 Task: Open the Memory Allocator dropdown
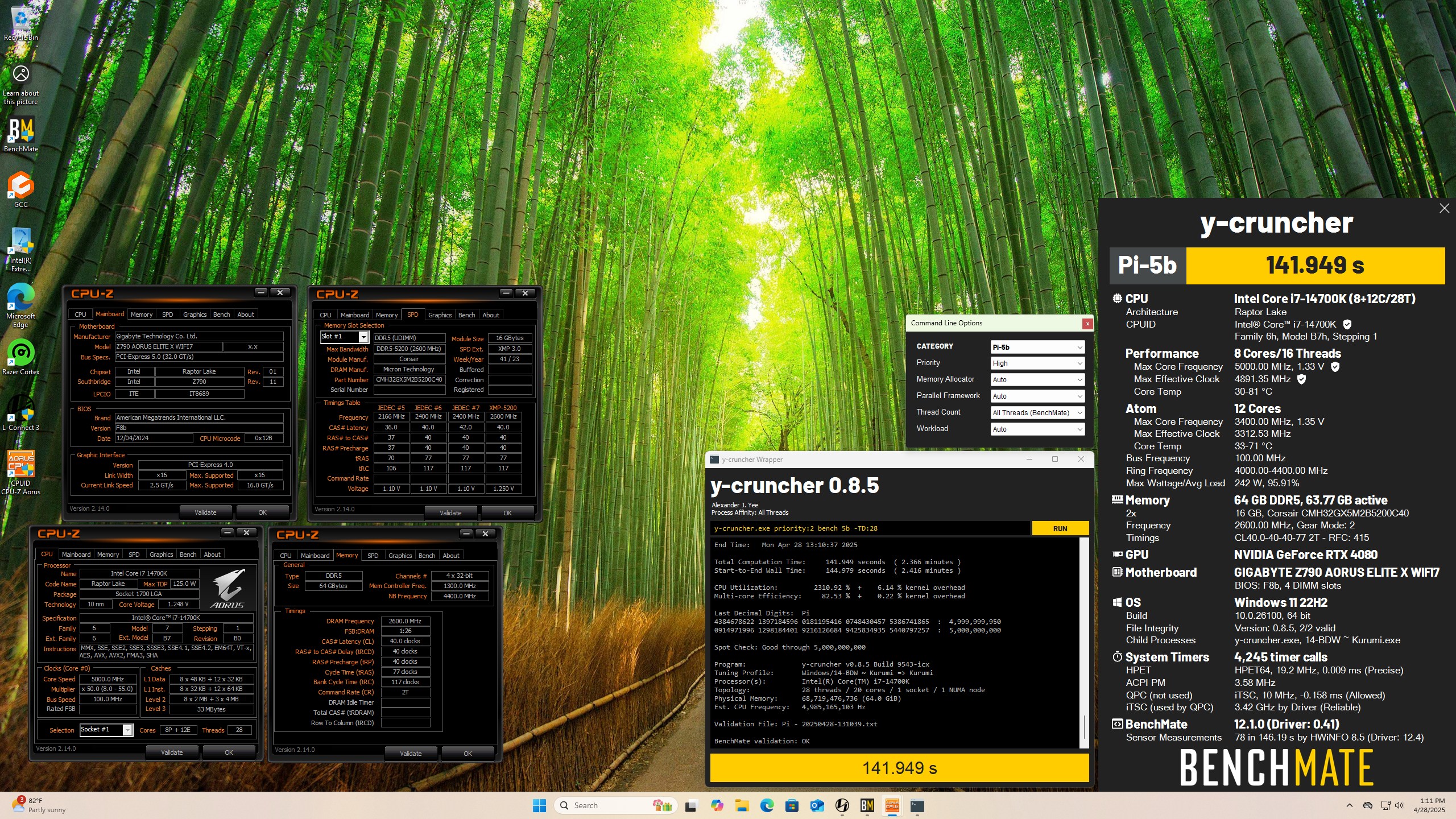[1037, 380]
